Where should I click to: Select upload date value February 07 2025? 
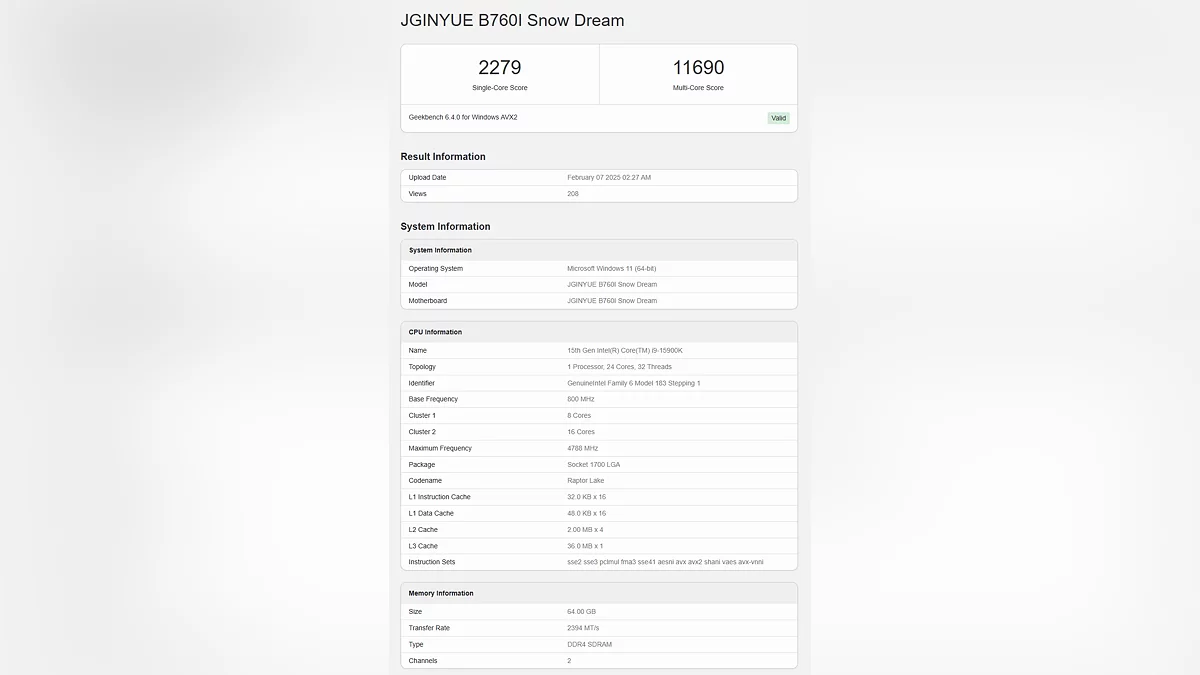[x=609, y=177]
